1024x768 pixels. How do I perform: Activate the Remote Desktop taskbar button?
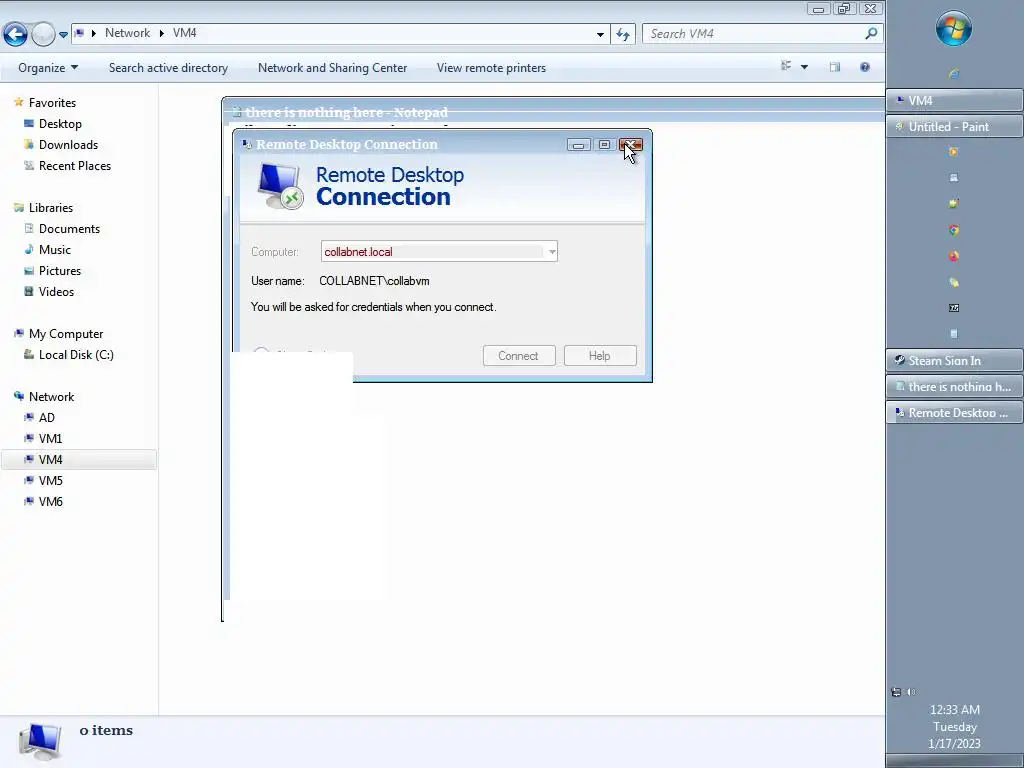tap(954, 413)
